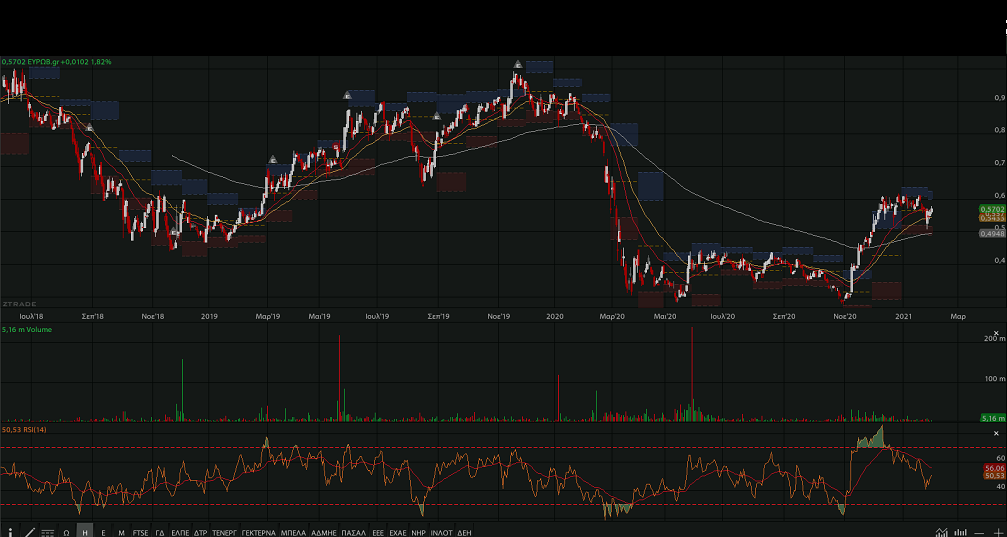The image size is (1007, 537).
Task: Switch to the E weekly timeframe
Action: (x=104, y=532)
